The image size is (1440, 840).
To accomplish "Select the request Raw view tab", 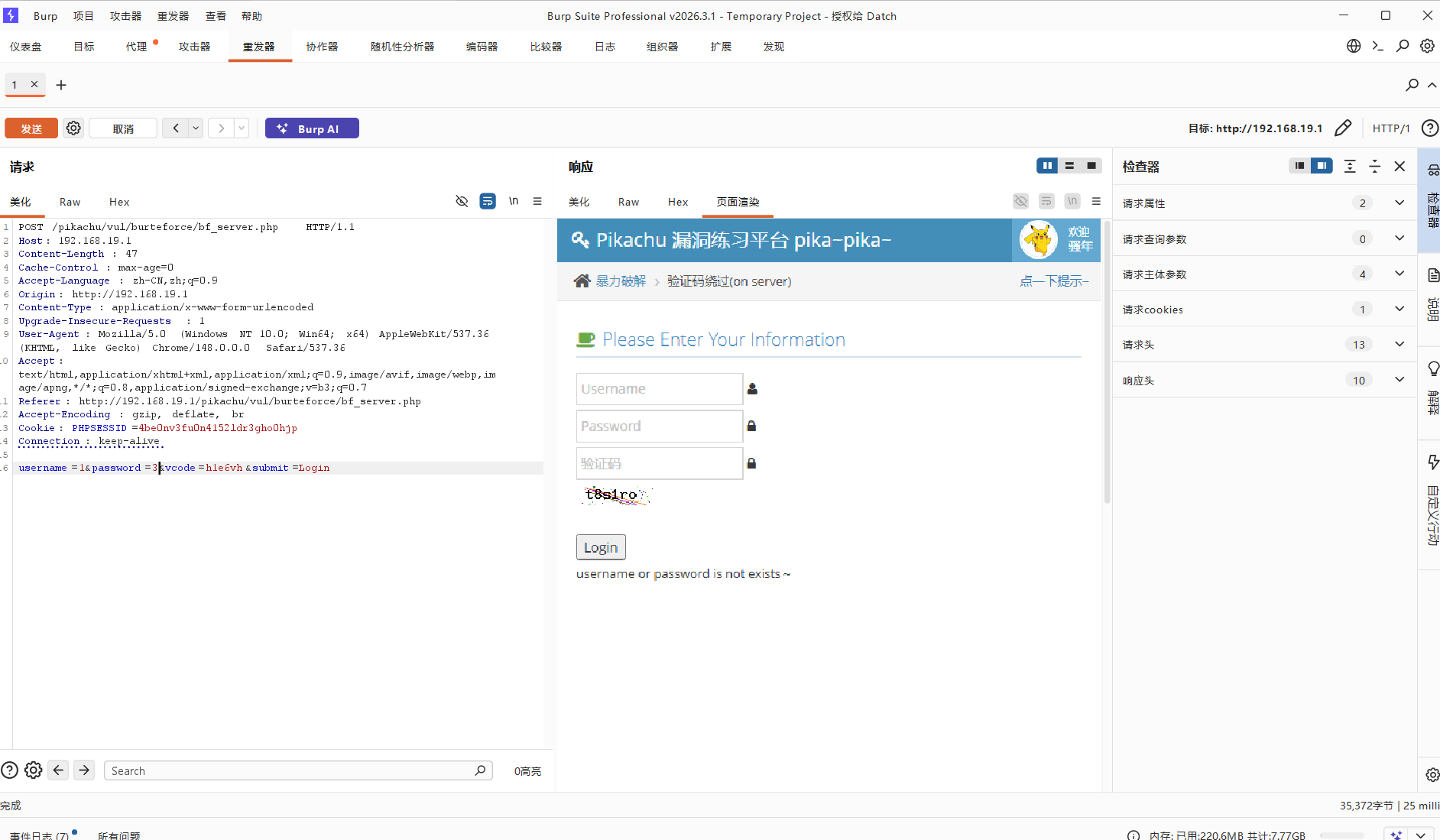I will pyautogui.click(x=70, y=202).
